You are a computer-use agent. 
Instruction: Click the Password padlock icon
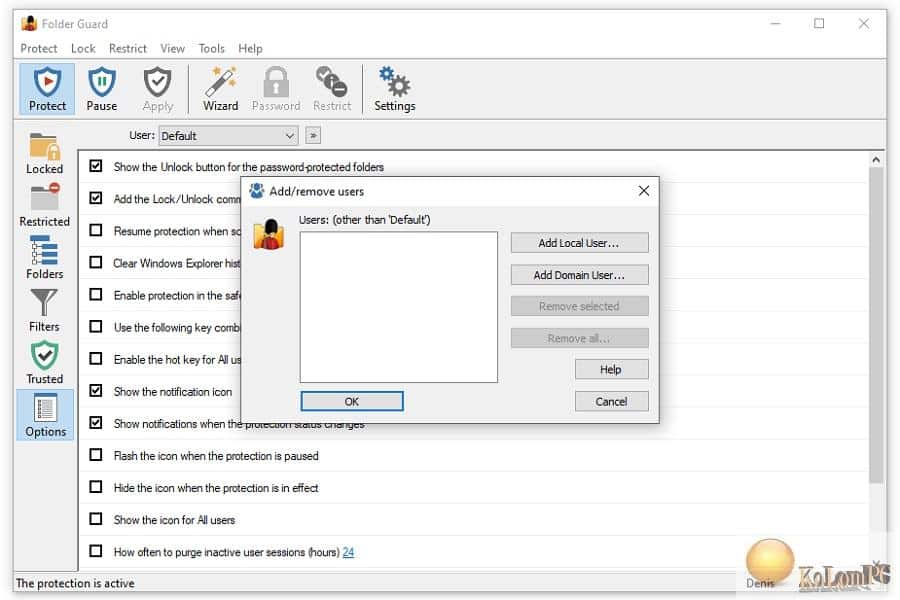click(x=276, y=82)
